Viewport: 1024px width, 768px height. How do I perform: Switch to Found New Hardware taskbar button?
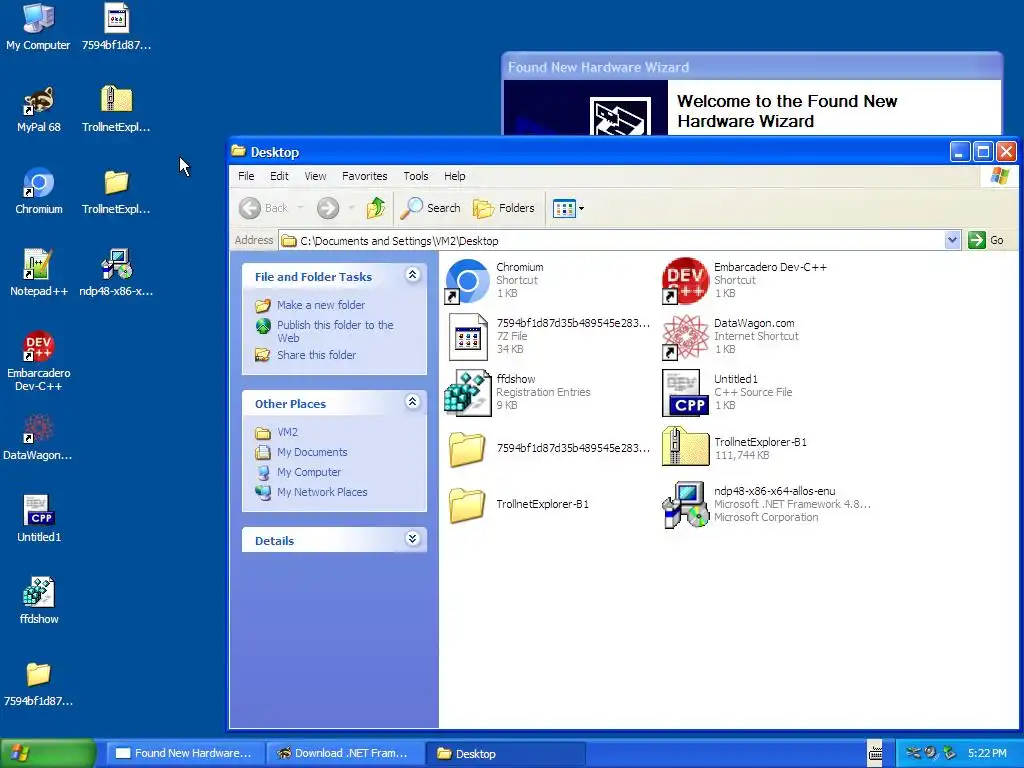click(185, 754)
